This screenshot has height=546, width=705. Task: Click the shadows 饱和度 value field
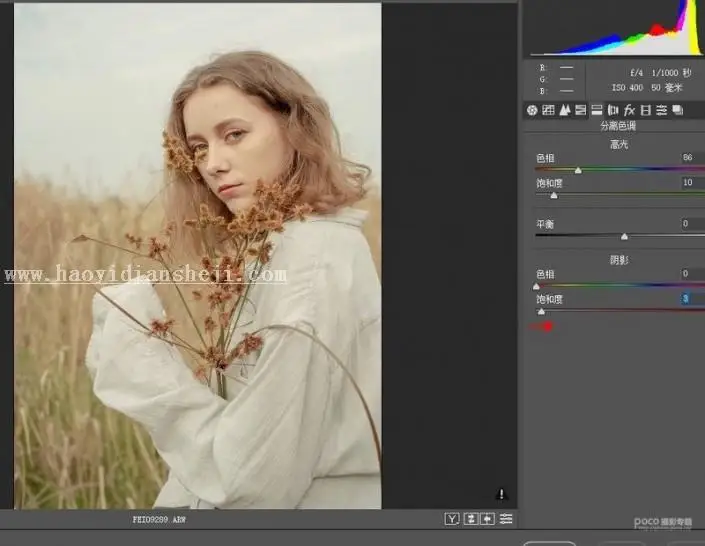click(692, 298)
